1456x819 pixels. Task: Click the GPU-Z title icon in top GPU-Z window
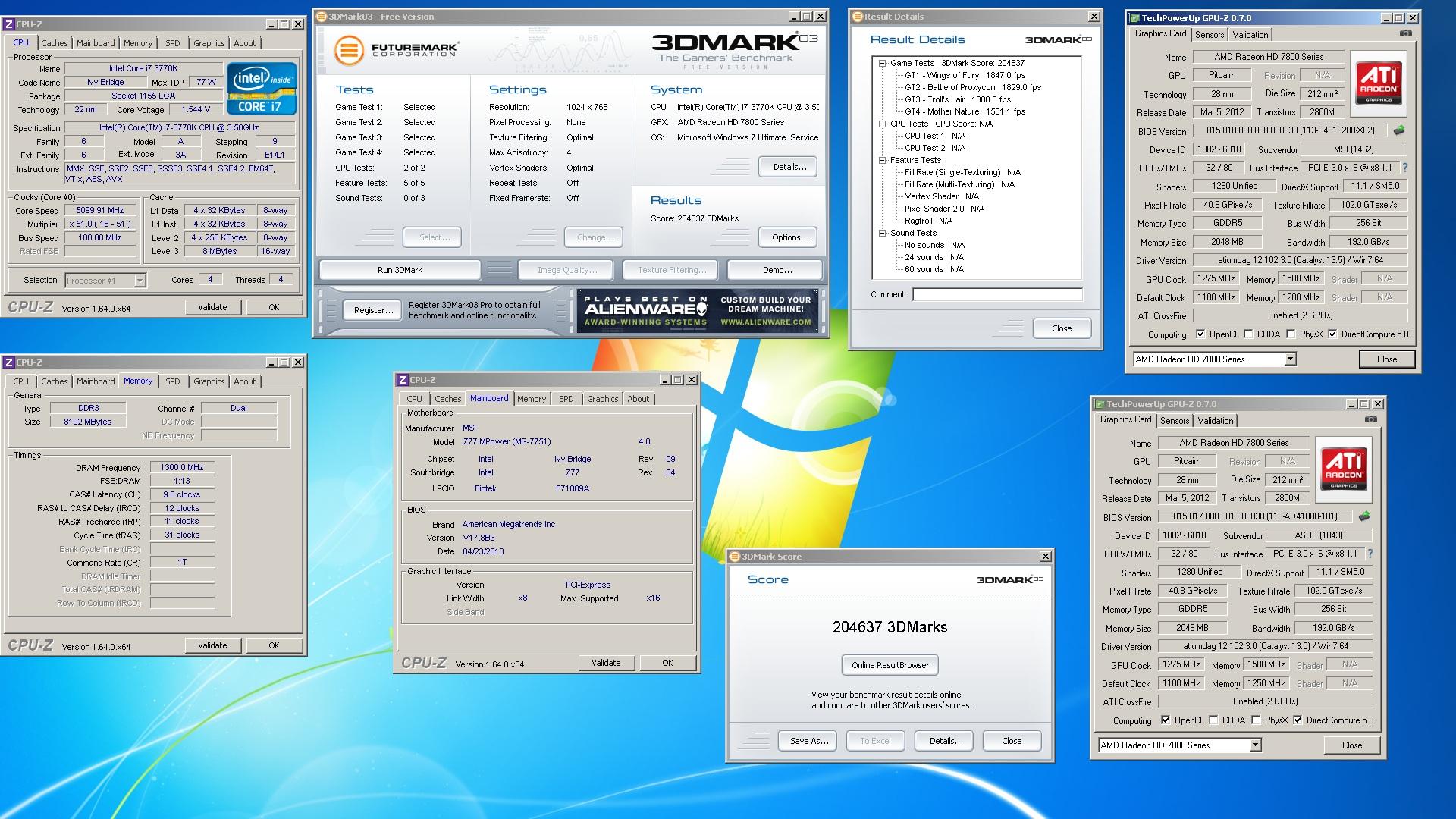coord(1134,18)
